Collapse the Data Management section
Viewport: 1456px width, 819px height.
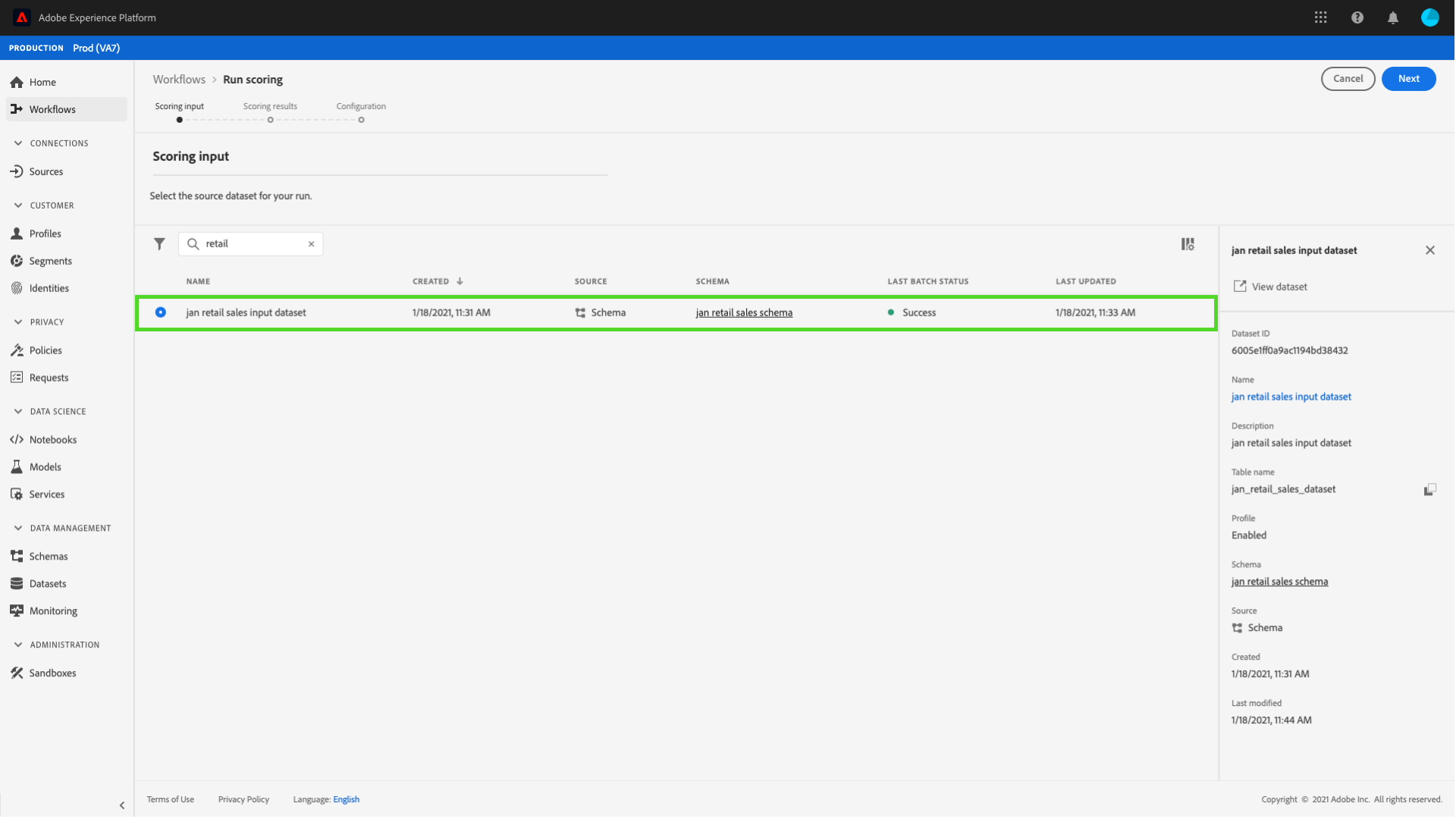click(x=18, y=529)
